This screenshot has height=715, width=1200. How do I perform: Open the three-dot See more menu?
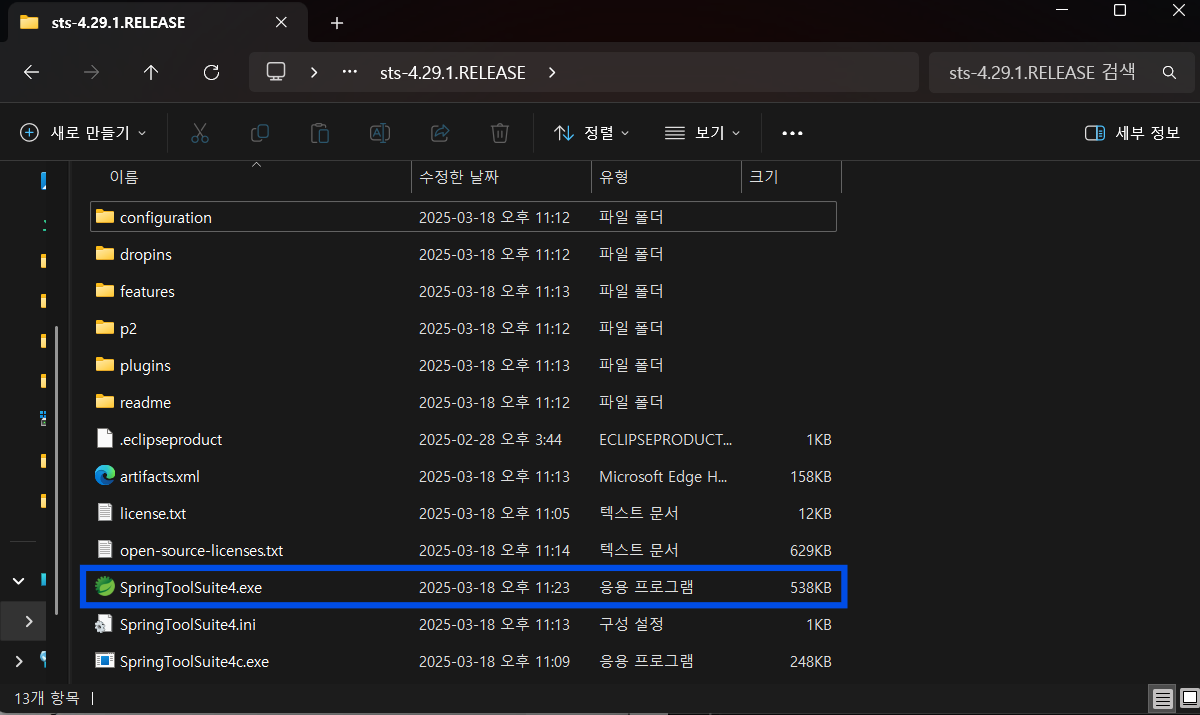(x=792, y=132)
